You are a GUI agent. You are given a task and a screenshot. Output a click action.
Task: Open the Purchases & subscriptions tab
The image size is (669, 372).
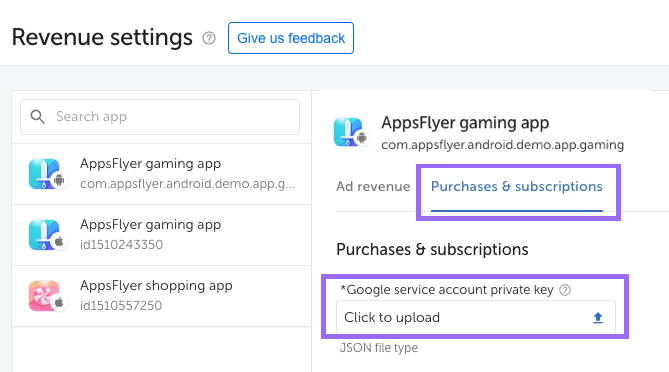(x=517, y=186)
